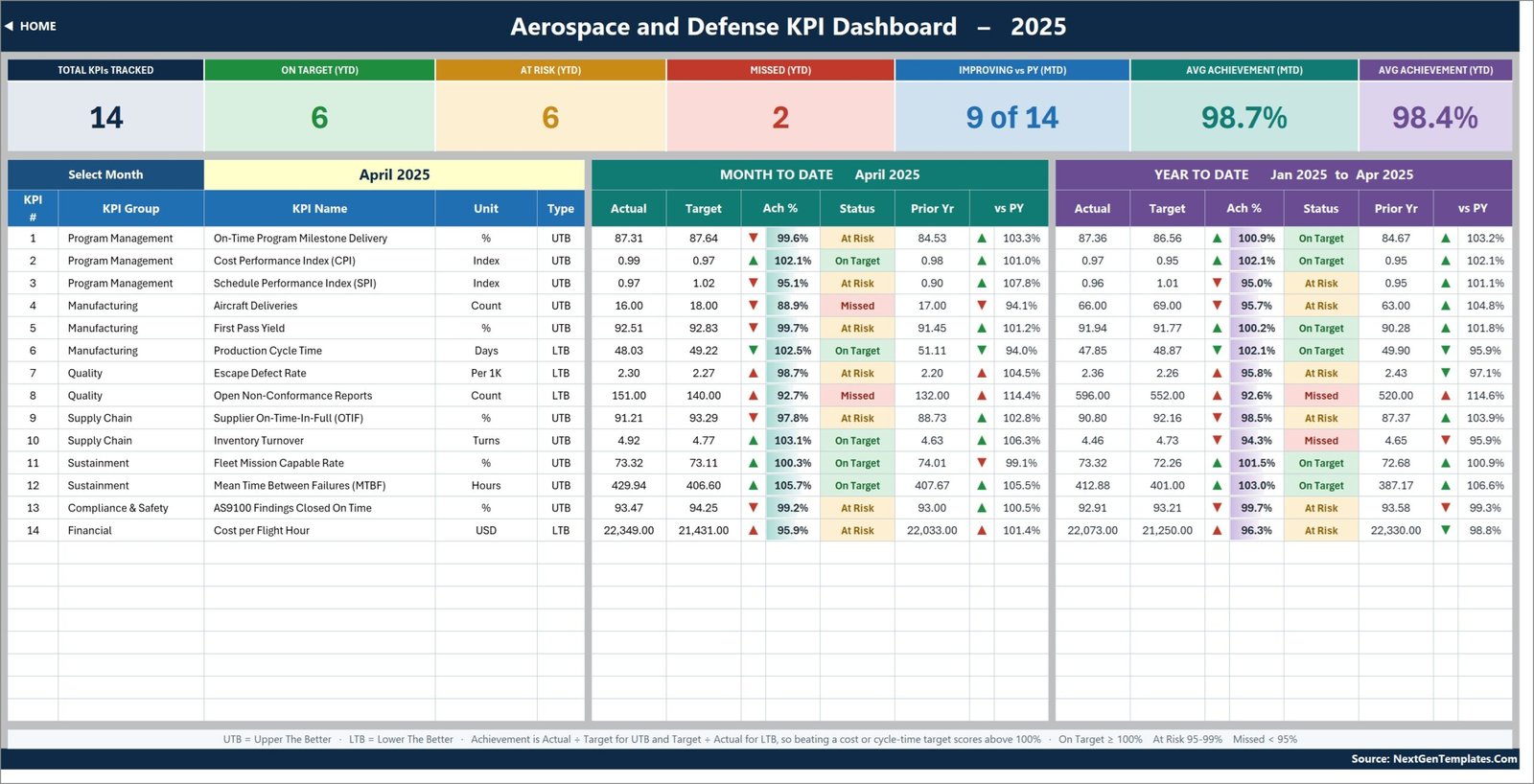
Task: Select the MTD Target column header
Action: (x=704, y=208)
